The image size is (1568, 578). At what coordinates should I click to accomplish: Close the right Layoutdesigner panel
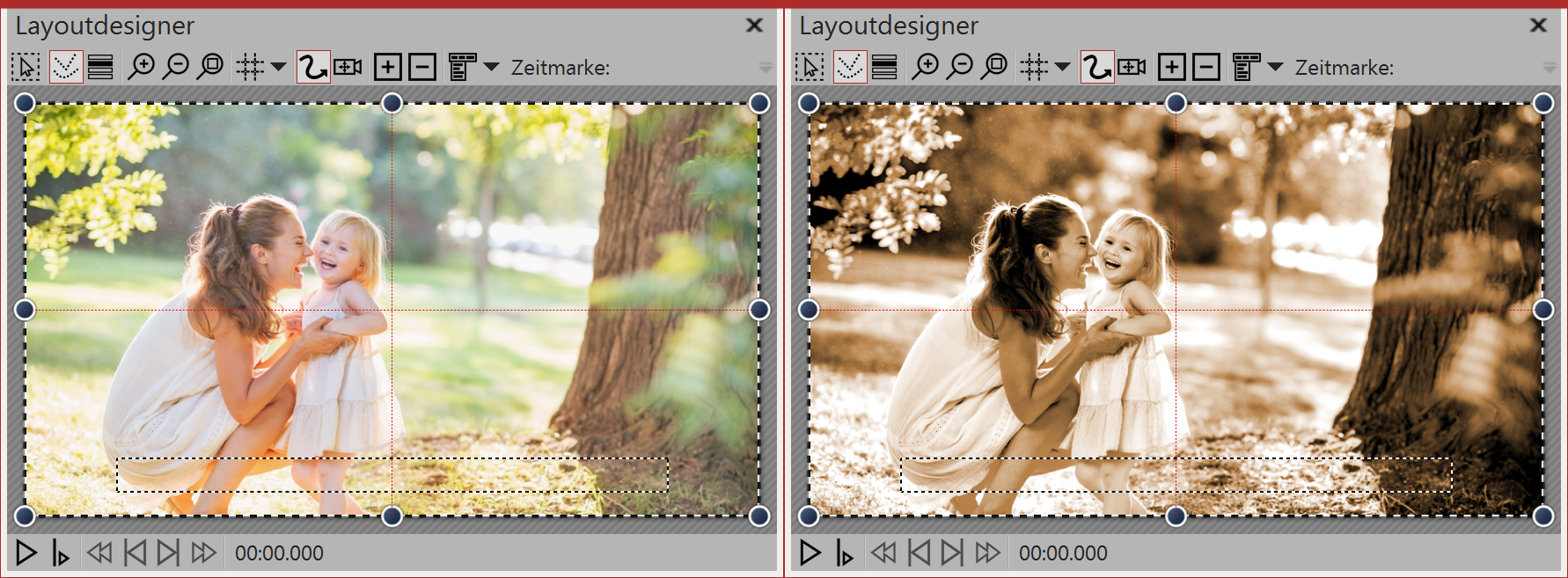tap(1538, 26)
